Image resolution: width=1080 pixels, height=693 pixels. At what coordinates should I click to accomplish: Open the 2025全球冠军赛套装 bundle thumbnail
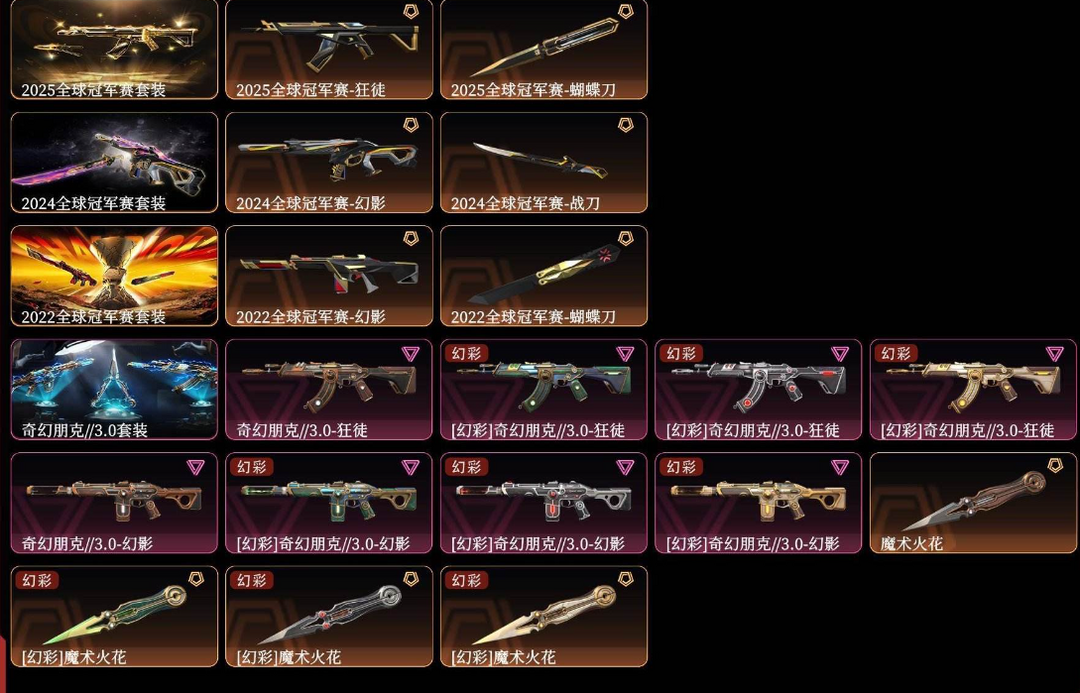click(114, 49)
